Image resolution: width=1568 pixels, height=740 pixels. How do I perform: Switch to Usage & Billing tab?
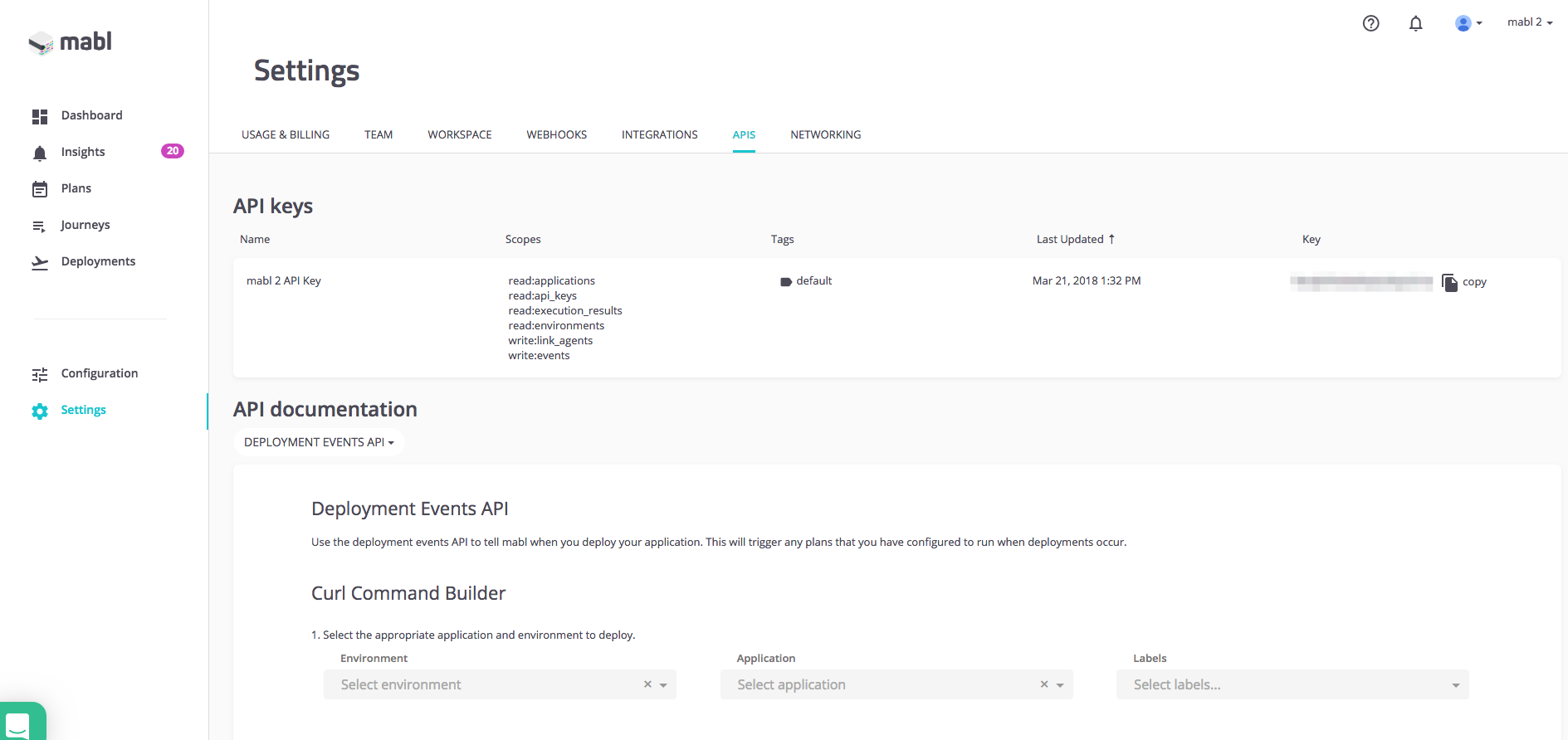286,134
